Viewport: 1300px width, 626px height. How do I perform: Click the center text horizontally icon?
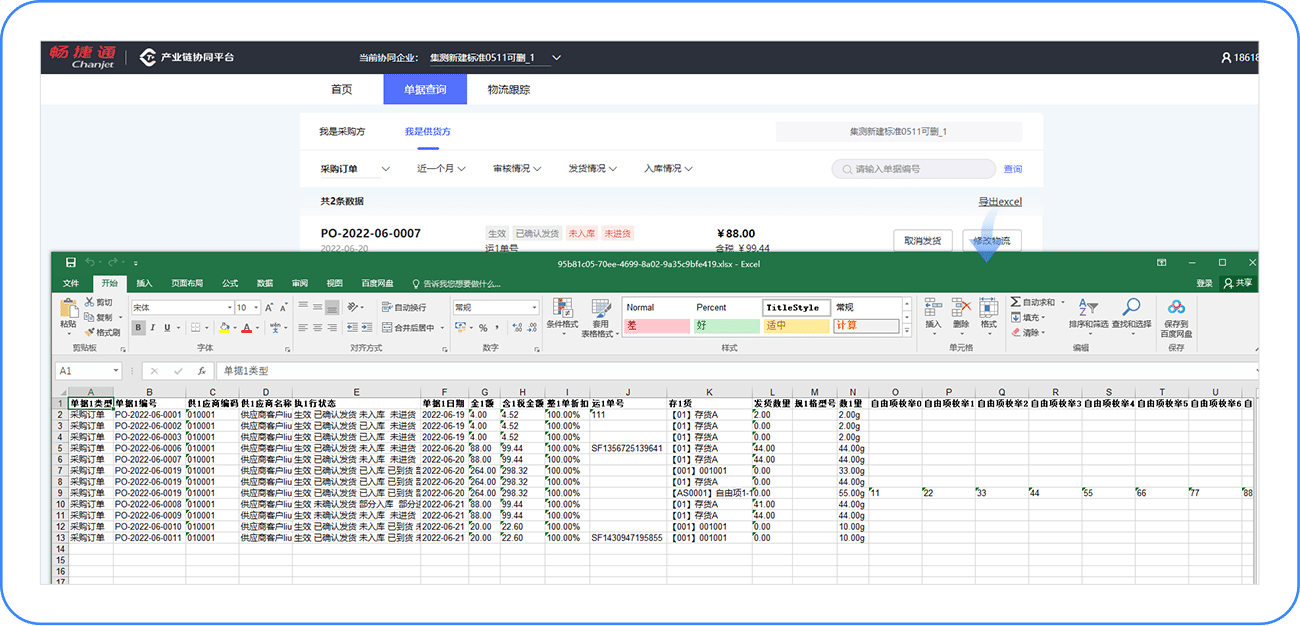[317, 328]
